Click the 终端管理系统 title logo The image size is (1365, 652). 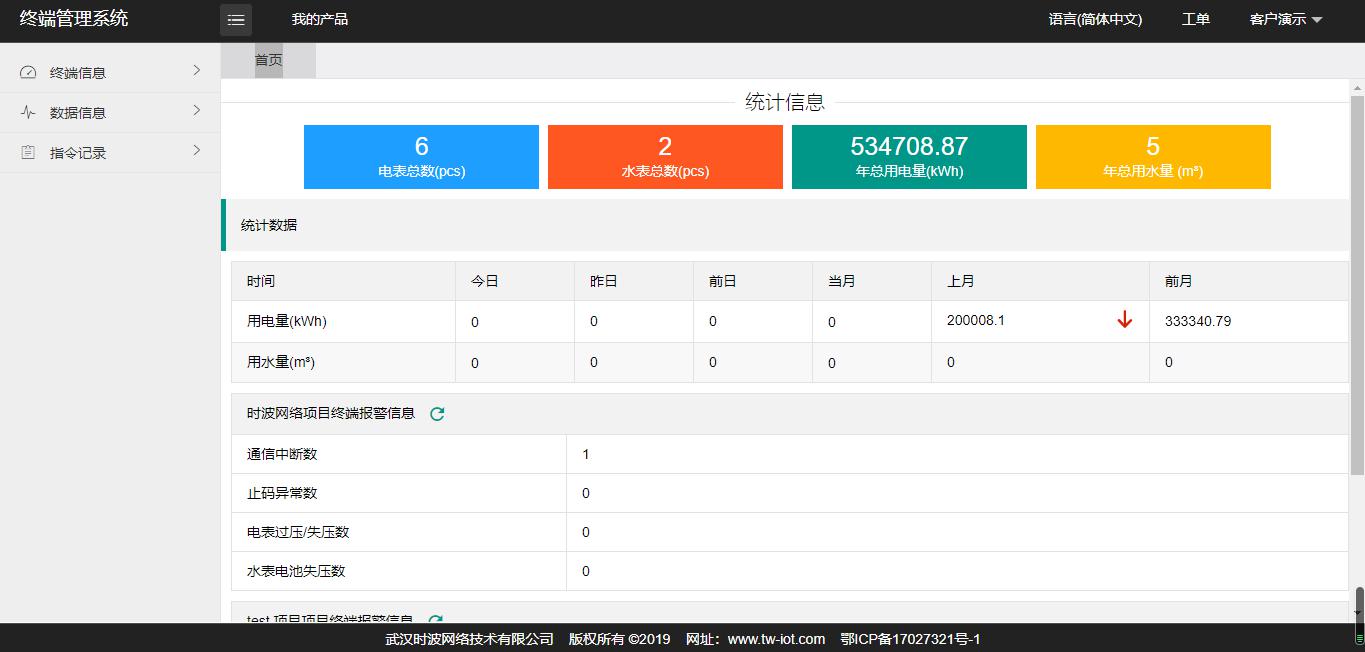pos(74,19)
